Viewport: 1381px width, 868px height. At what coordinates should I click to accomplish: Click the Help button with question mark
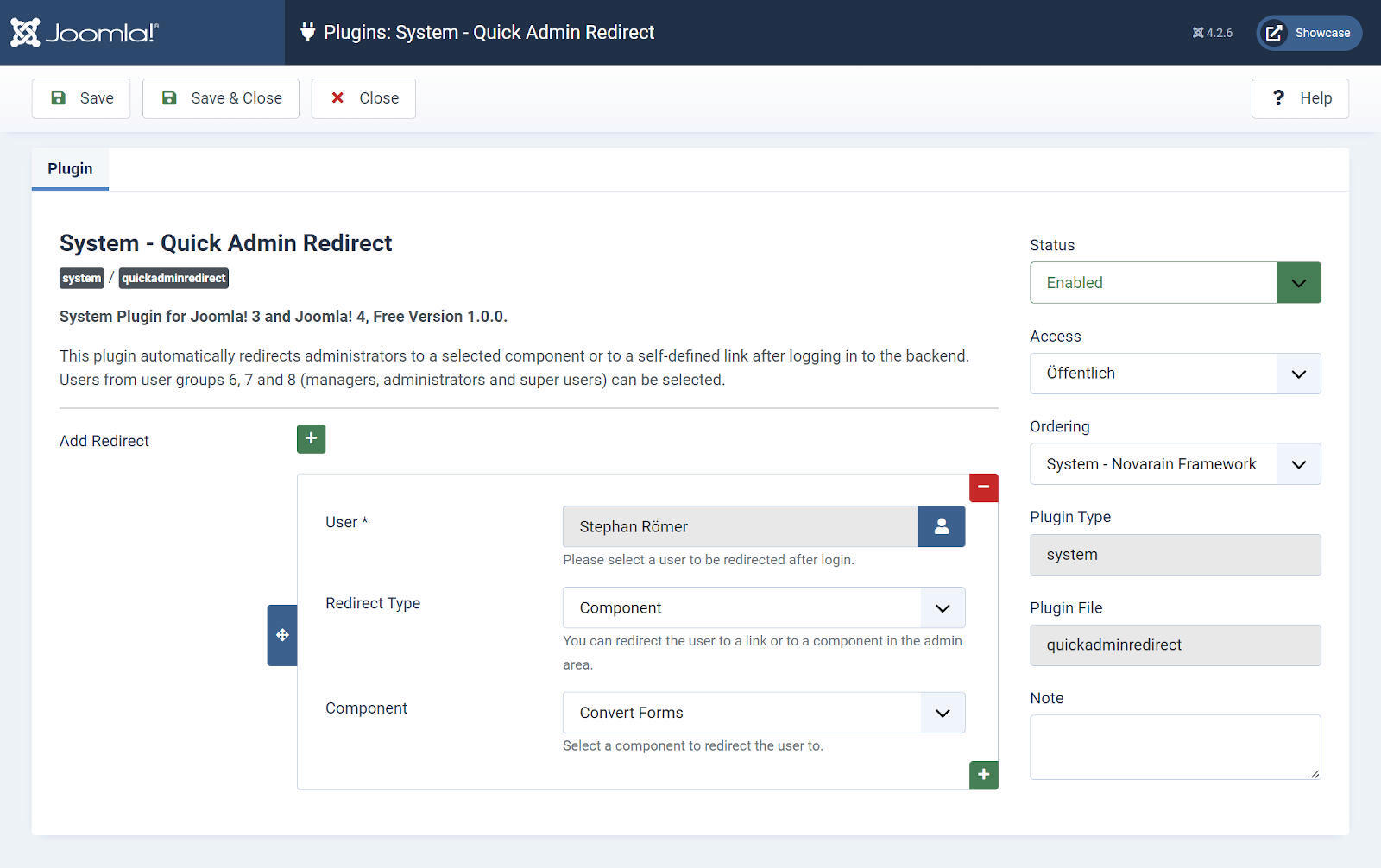(x=1300, y=98)
